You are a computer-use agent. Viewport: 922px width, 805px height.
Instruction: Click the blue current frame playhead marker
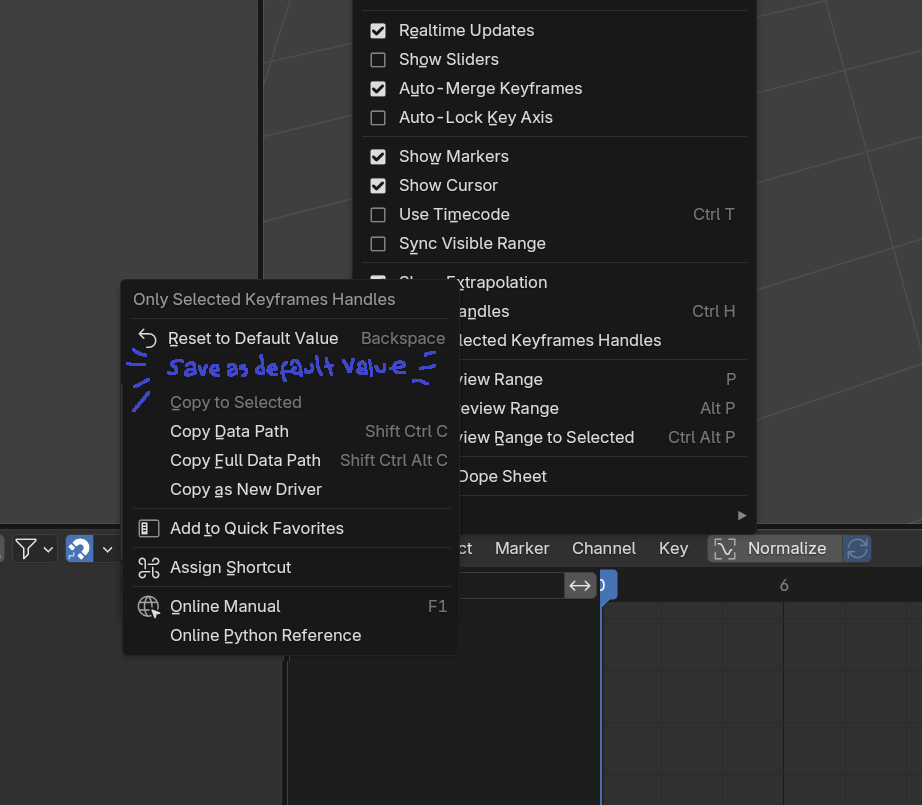[609, 585]
